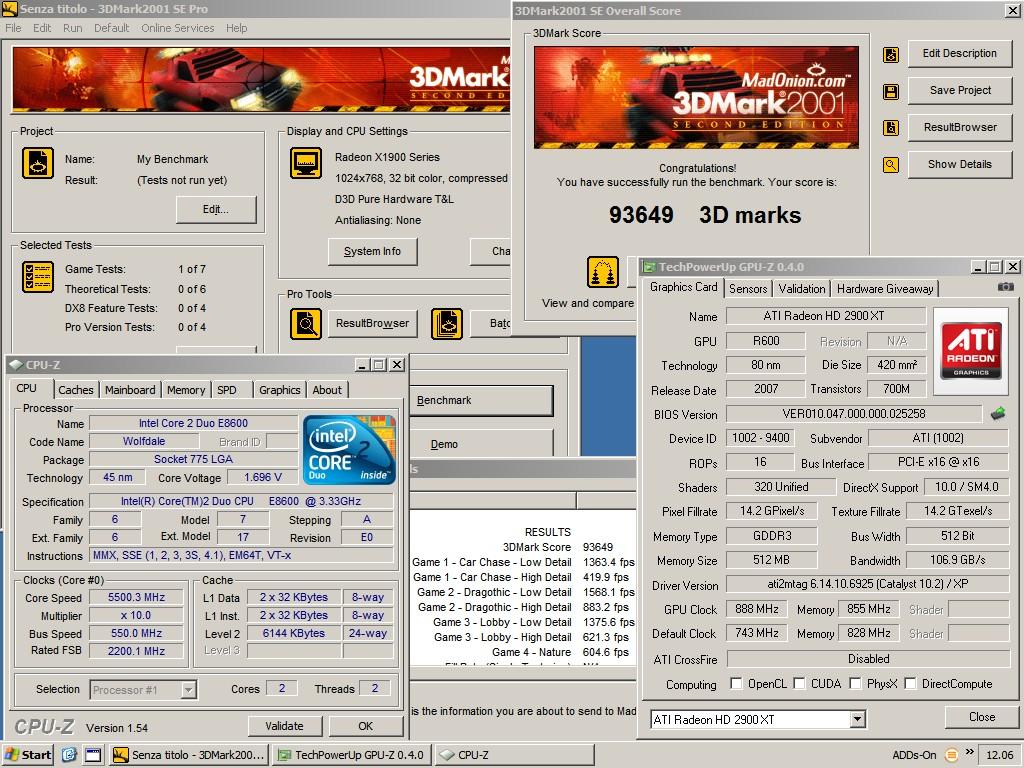Image resolution: width=1024 pixels, height=768 pixels.
Task: Open the Help menu in 3DMark2001
Action: click(x=236, y=28)
